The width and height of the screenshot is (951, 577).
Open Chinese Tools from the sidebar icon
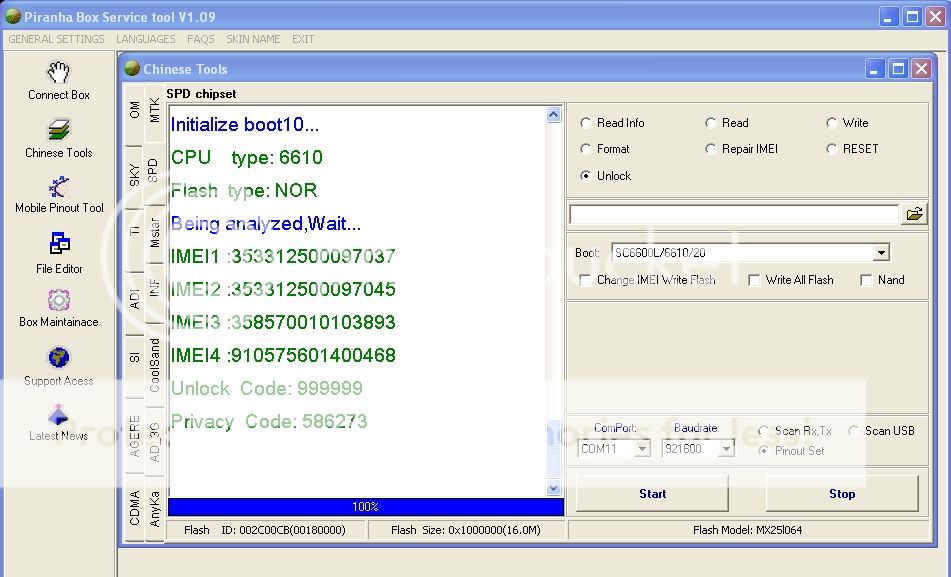59,130
